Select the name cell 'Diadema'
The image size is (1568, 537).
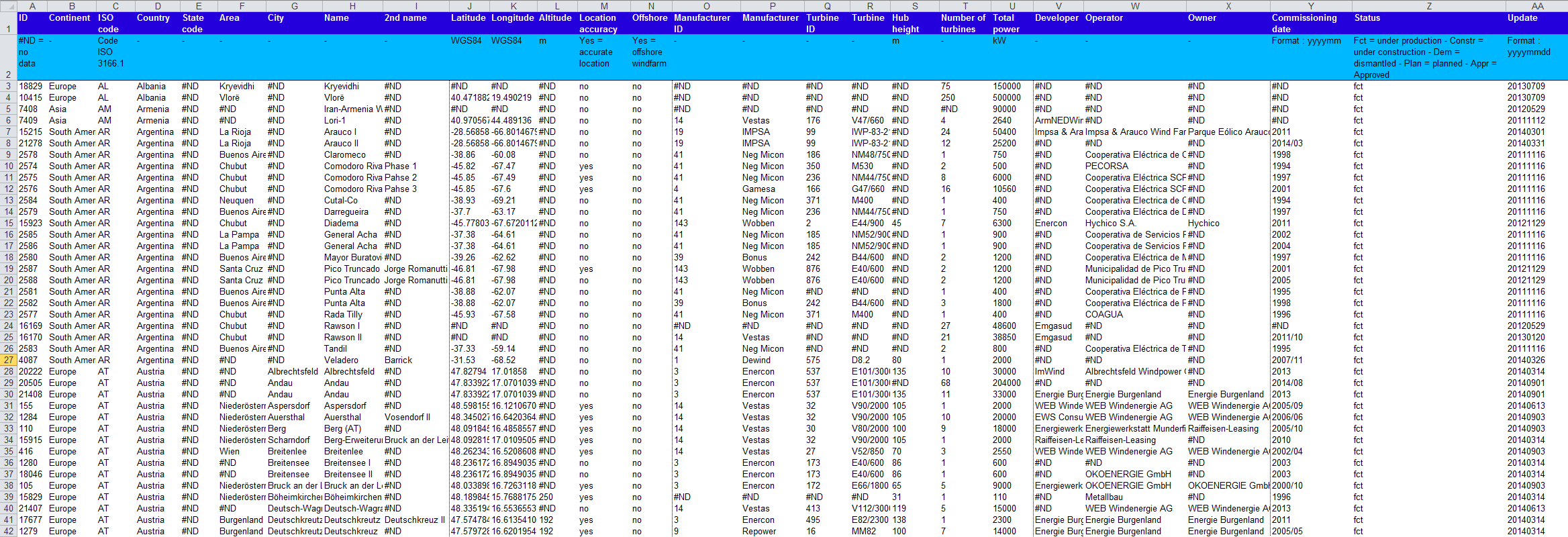pos(352,223)
